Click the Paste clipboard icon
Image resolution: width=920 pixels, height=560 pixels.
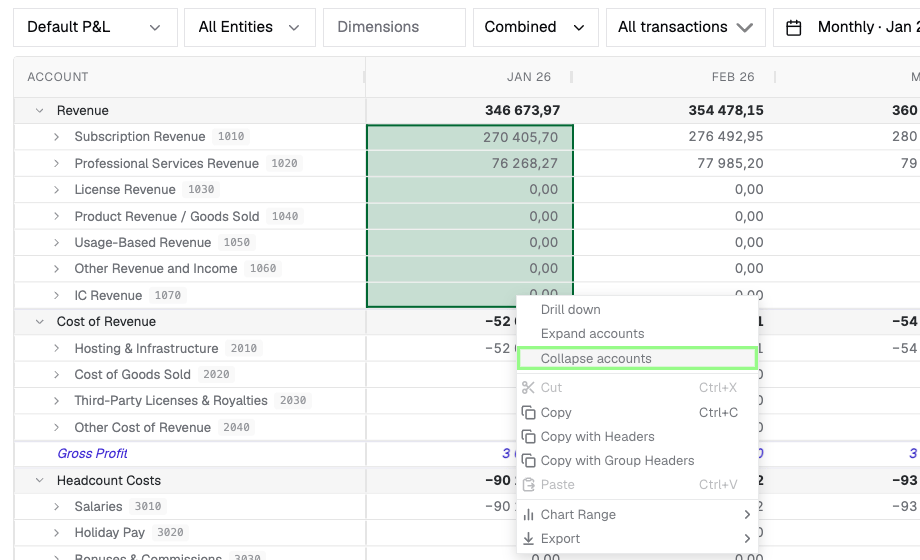528,485
